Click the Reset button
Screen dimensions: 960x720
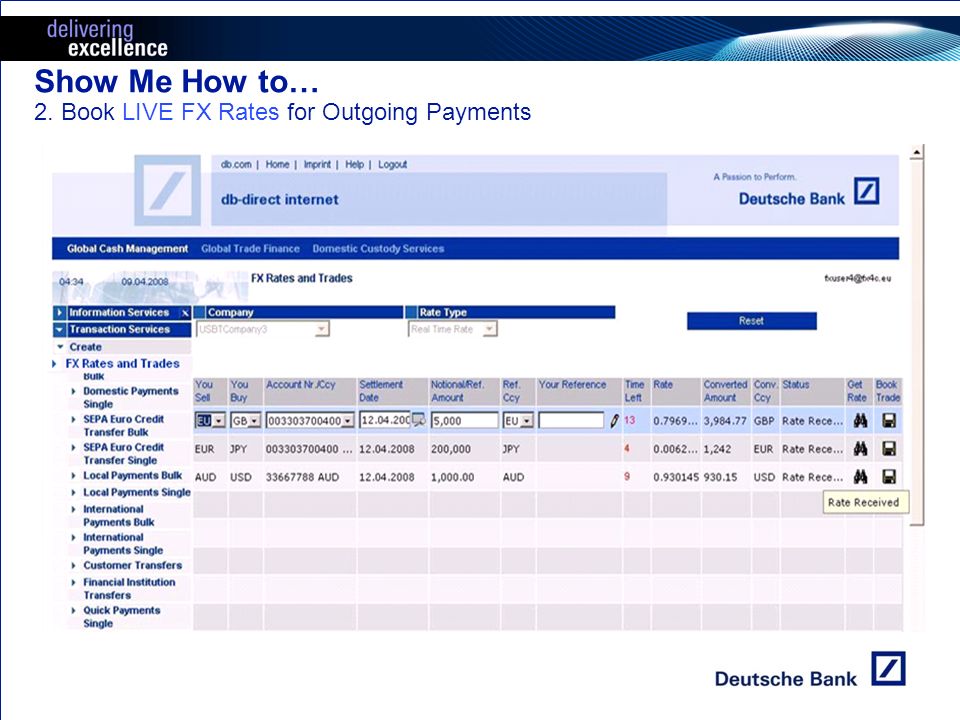click(x=752, y=321)
